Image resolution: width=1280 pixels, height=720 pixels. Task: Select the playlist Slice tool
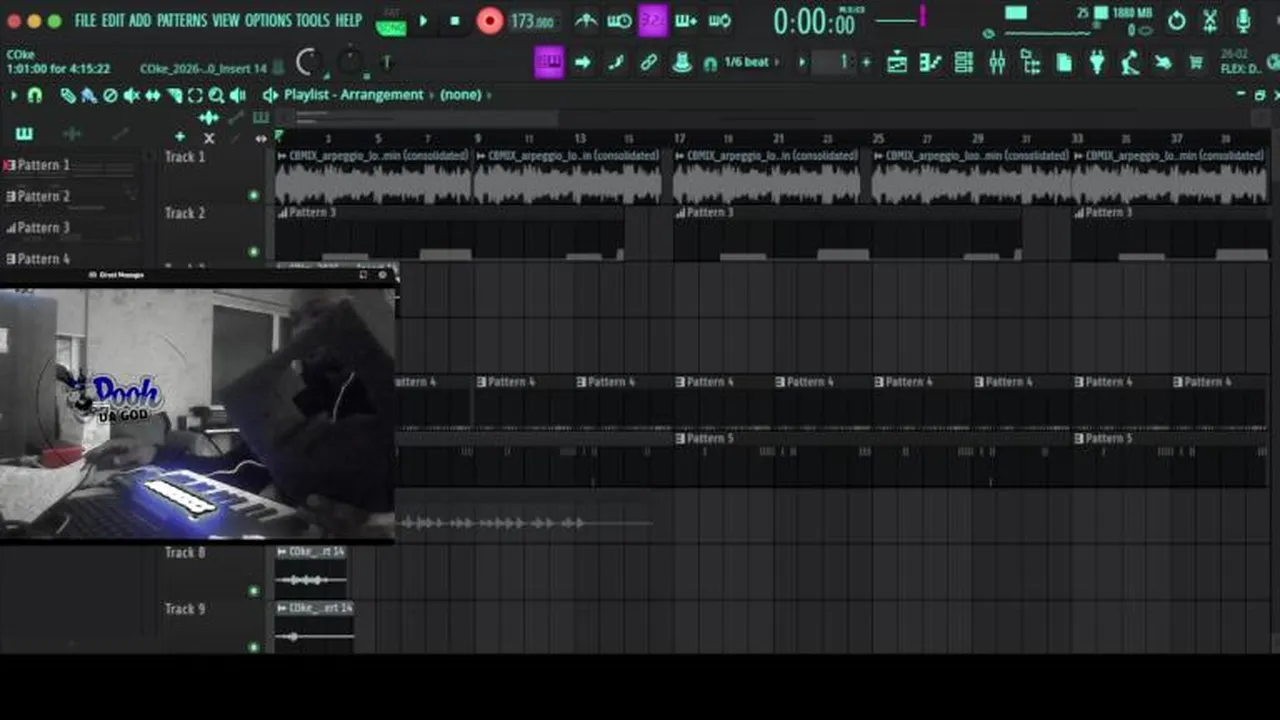174,95
